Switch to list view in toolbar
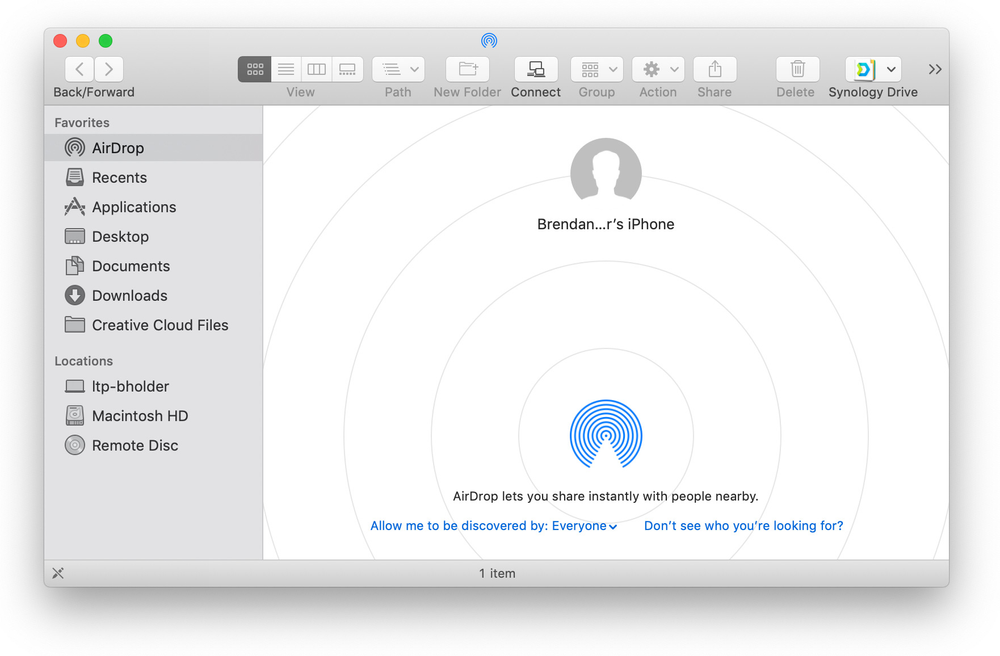Screen dimensions: 1000x656 (x=286, y=69)
